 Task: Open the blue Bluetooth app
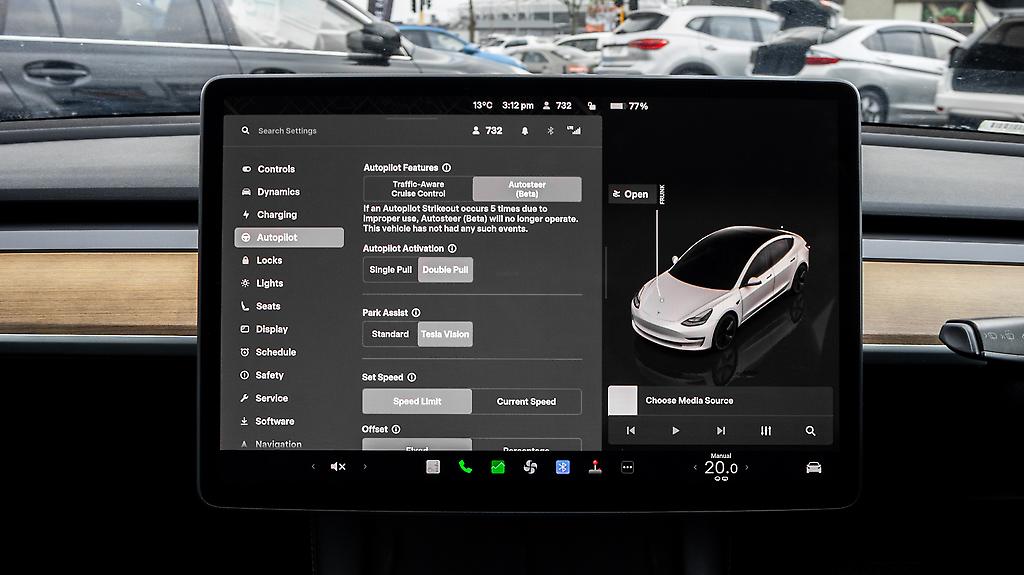coord(562,467)
